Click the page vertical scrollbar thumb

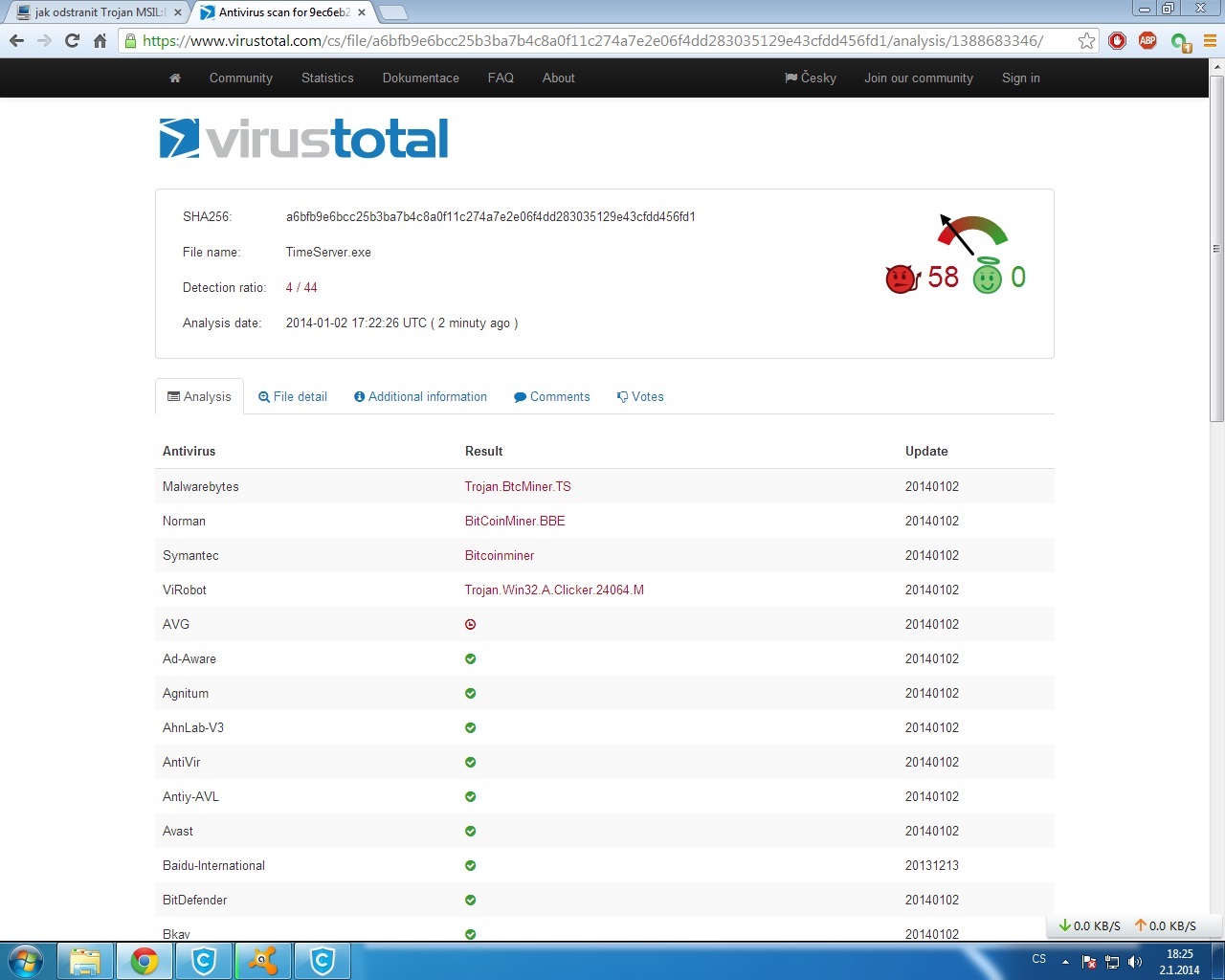coord(1216,249)
